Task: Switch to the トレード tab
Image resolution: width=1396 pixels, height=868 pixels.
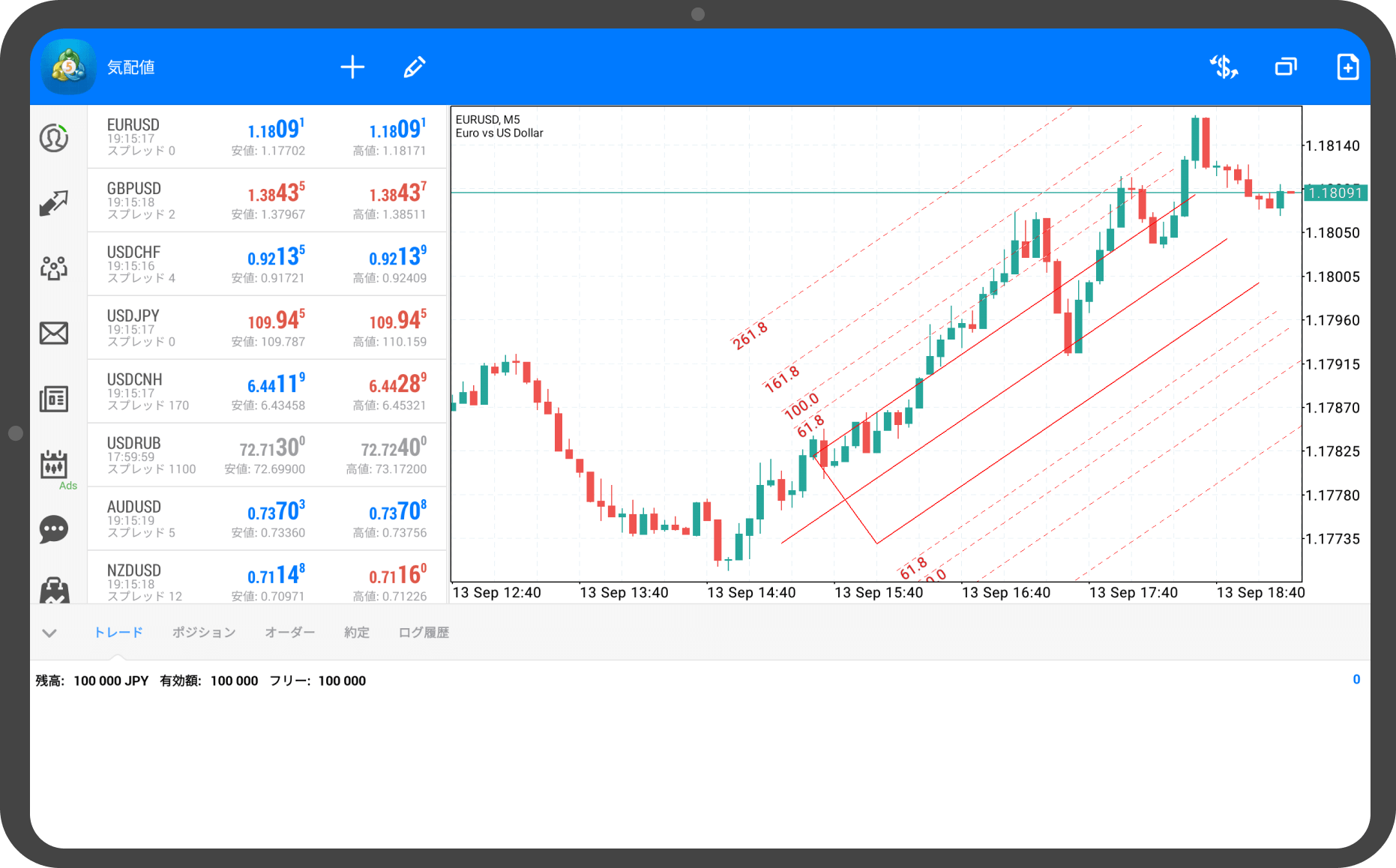Action: [x=118, y=632]
